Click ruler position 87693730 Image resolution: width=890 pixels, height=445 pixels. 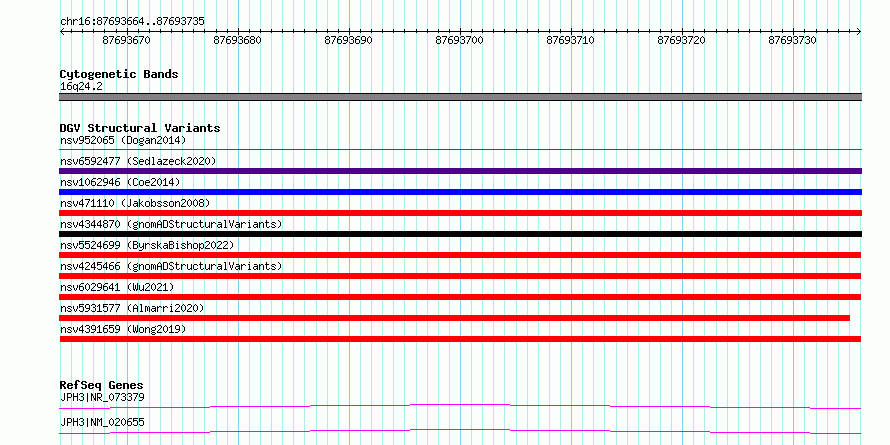pyautogui.click(x=792, y=40)
